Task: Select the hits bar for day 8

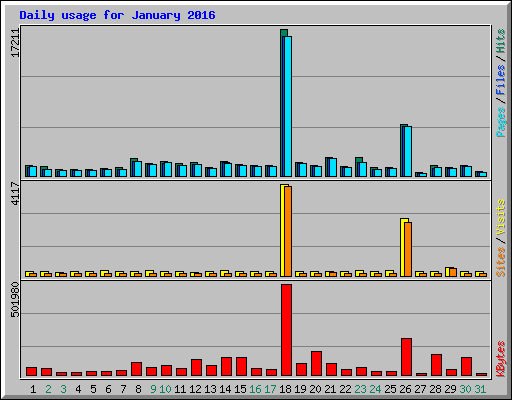Action: [134, 167]
